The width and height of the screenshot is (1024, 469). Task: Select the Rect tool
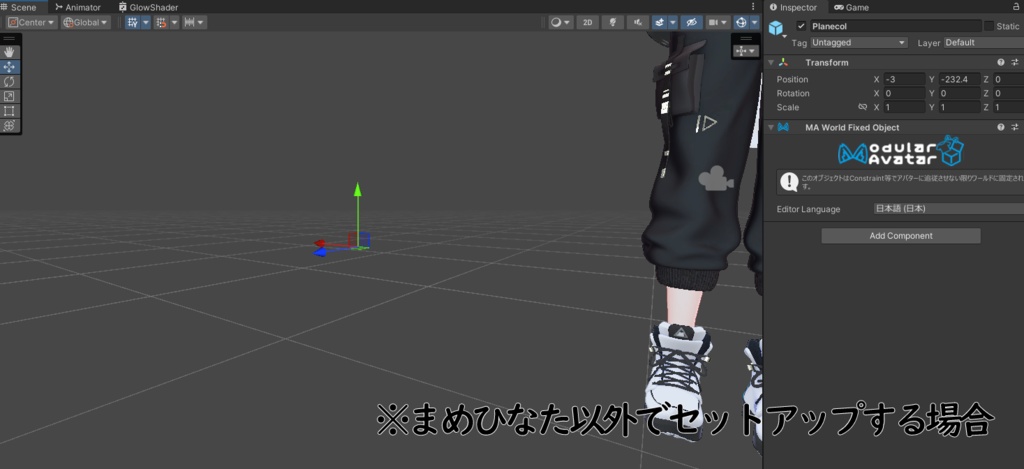[x=9, y=111]
